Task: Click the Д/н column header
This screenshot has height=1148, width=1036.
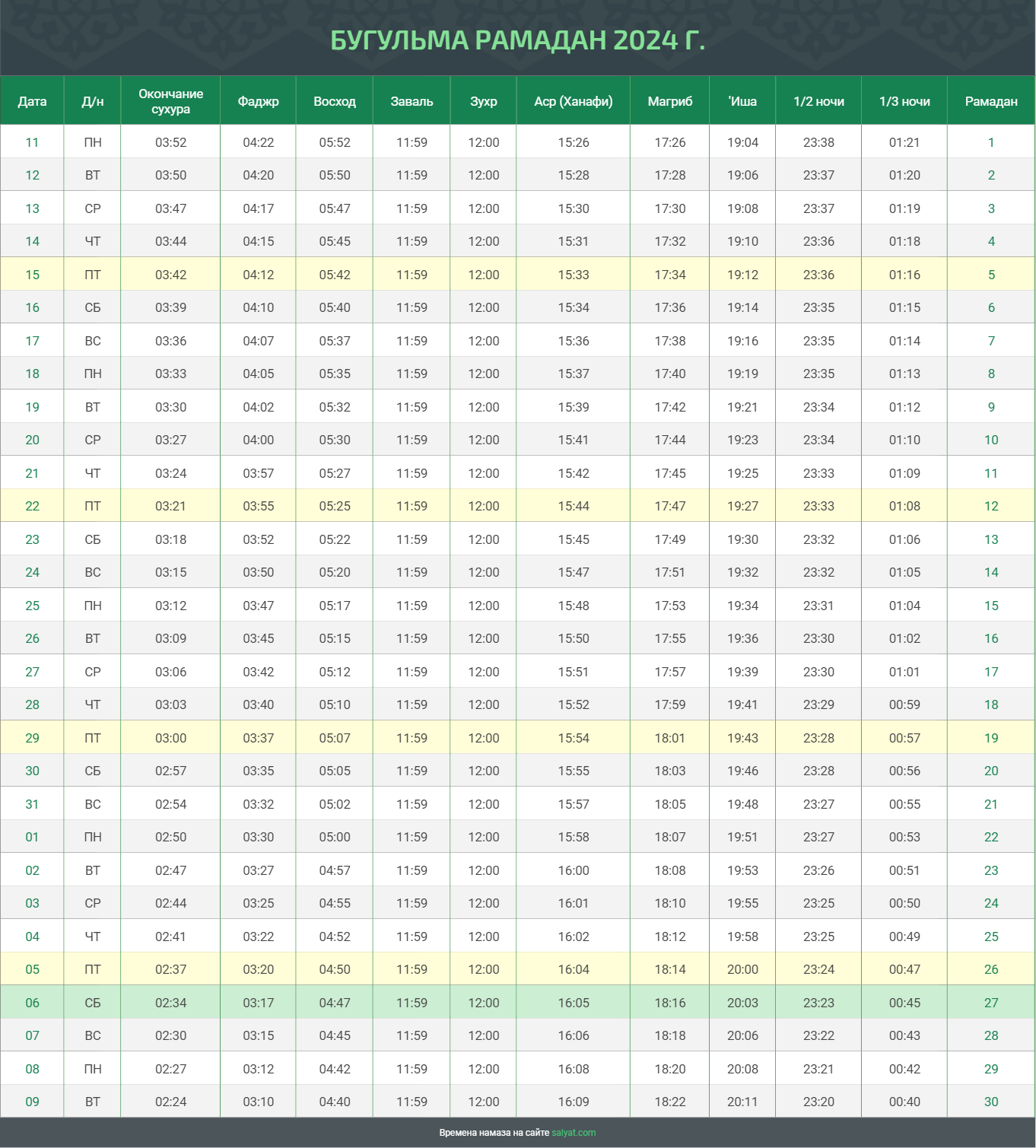Action: pyautogui.click(x=93, y=101)
